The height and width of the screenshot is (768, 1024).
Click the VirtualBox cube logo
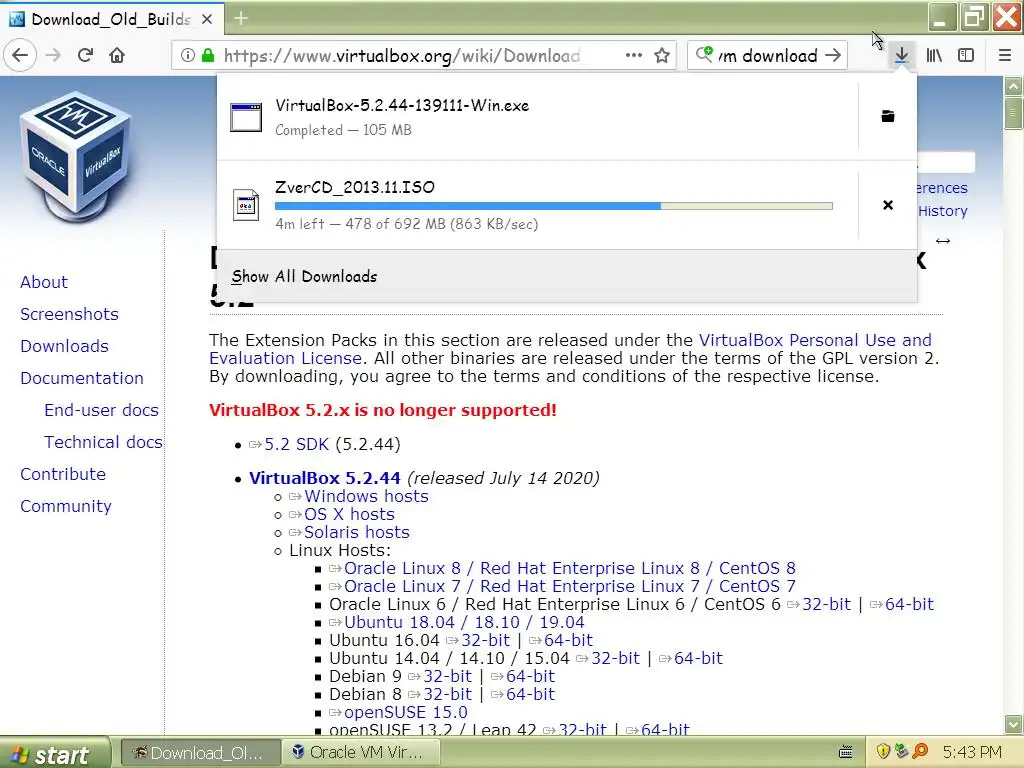[x=77, y=157]
